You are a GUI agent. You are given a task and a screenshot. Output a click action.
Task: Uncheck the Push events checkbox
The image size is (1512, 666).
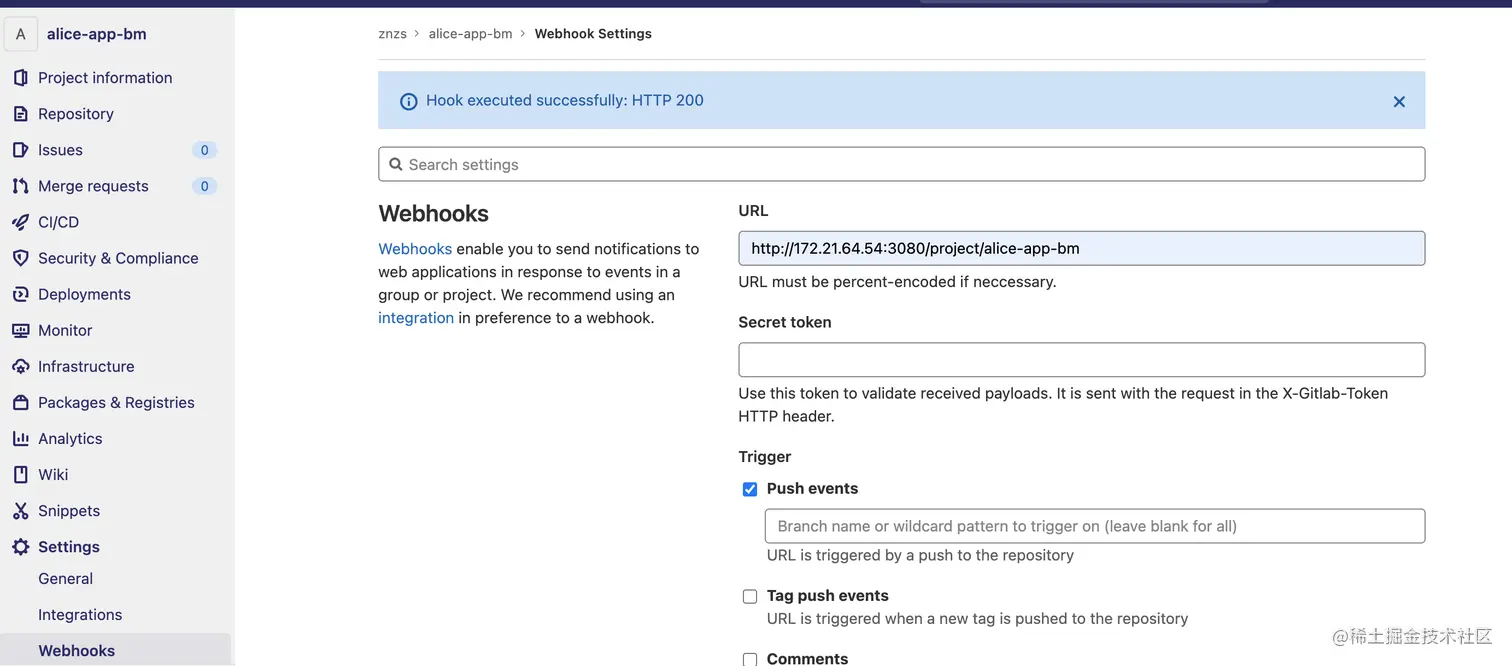pos(750,489)
